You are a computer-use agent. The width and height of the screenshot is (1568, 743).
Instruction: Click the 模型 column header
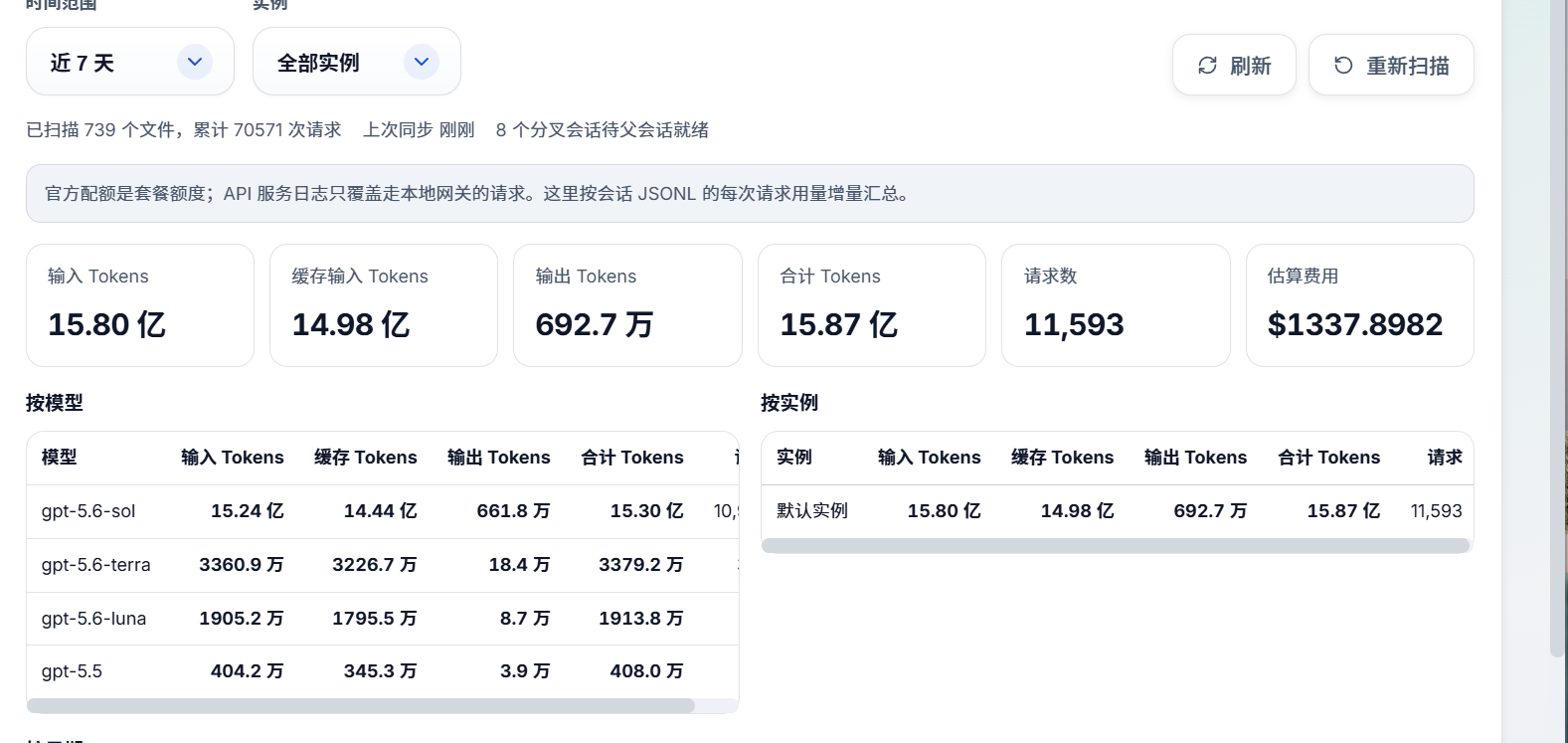point(60,458)
